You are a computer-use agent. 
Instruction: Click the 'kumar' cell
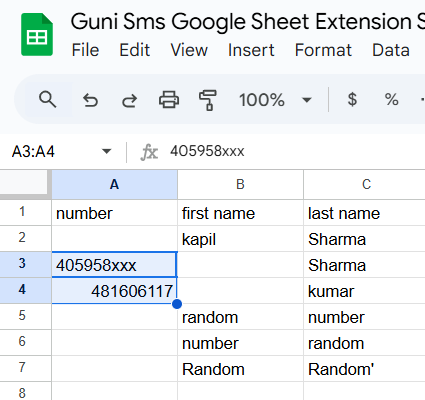pos(365,291)
